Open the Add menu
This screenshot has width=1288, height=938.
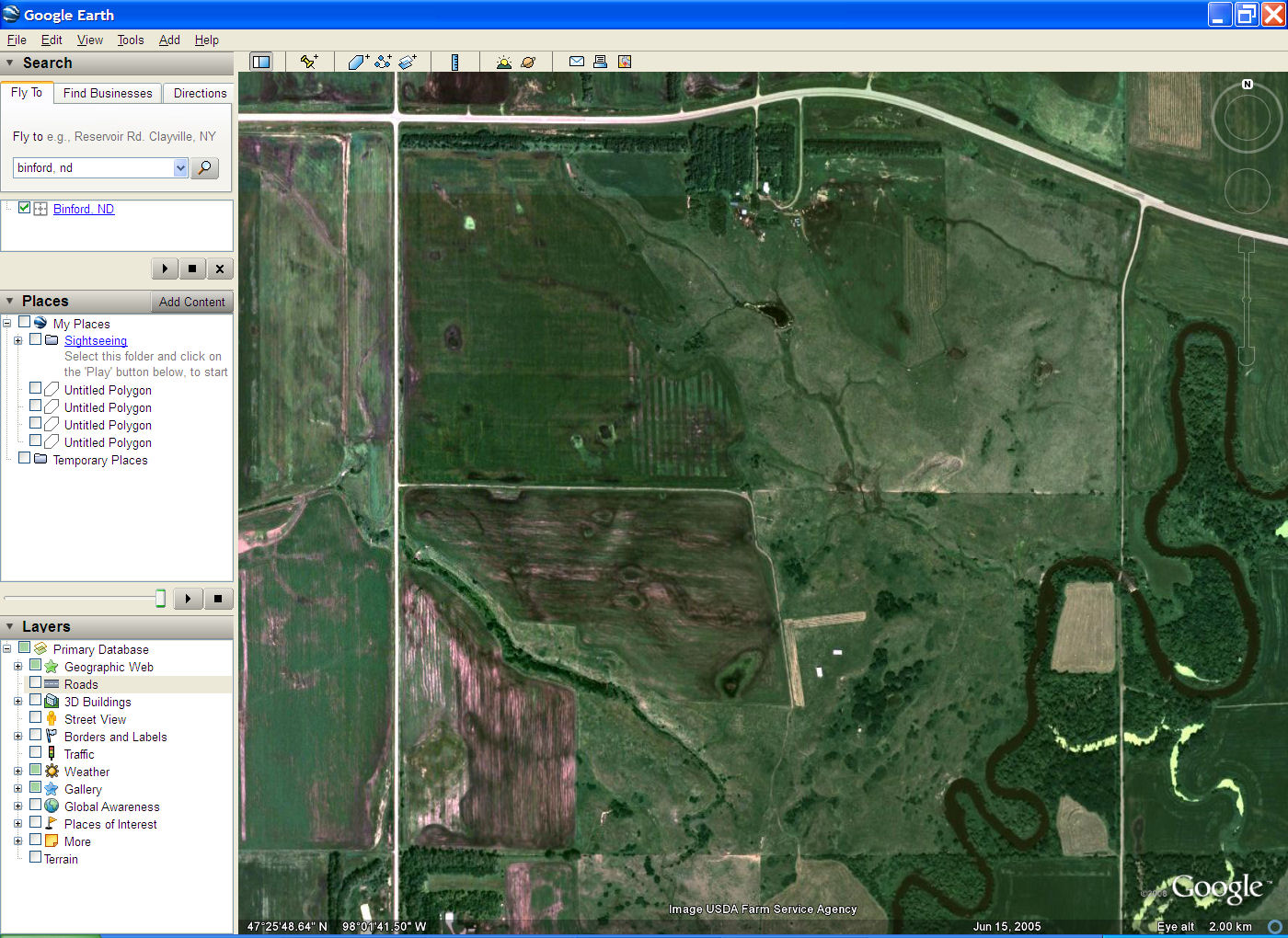pyautogui.click(x=169, y=40)
